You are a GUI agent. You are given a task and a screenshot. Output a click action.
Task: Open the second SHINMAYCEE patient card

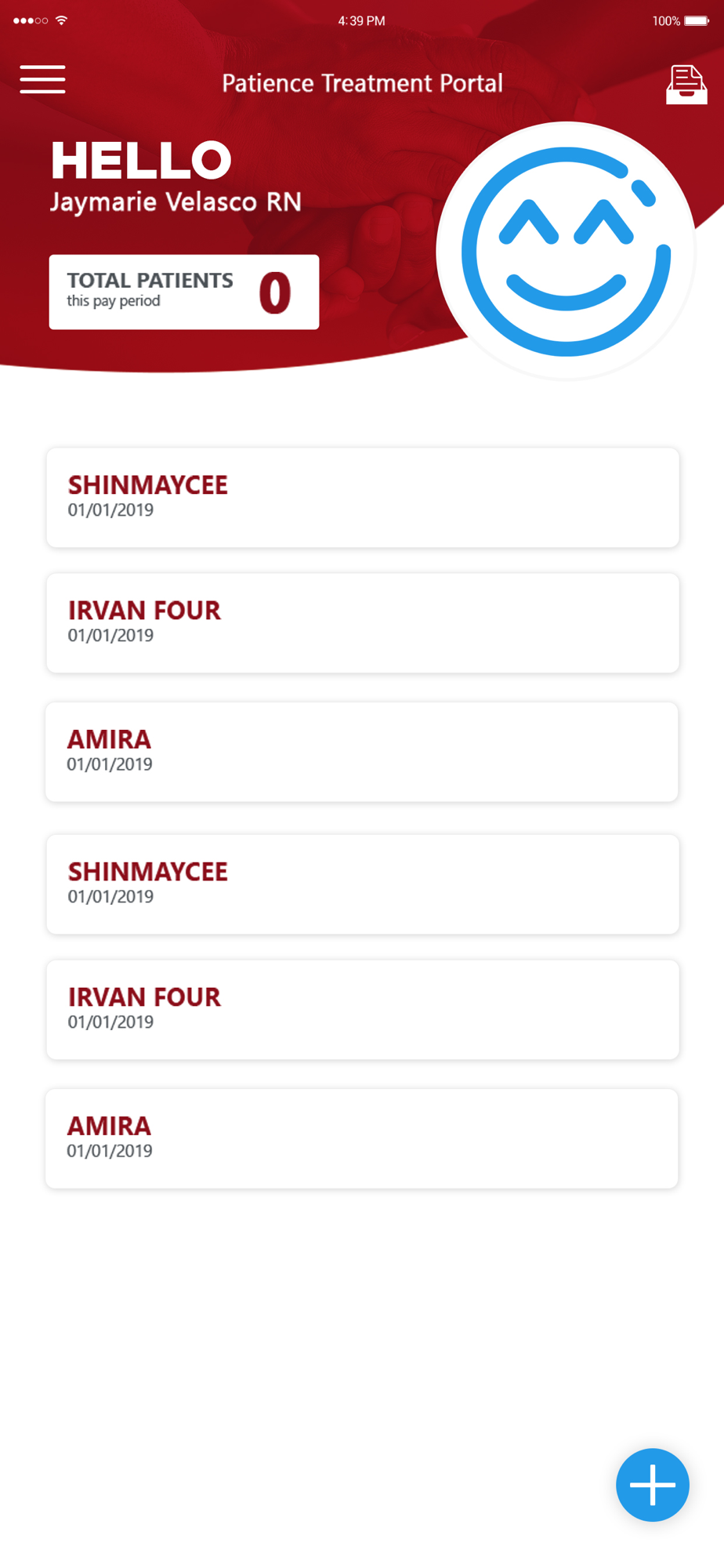click(x=363, y=884)
